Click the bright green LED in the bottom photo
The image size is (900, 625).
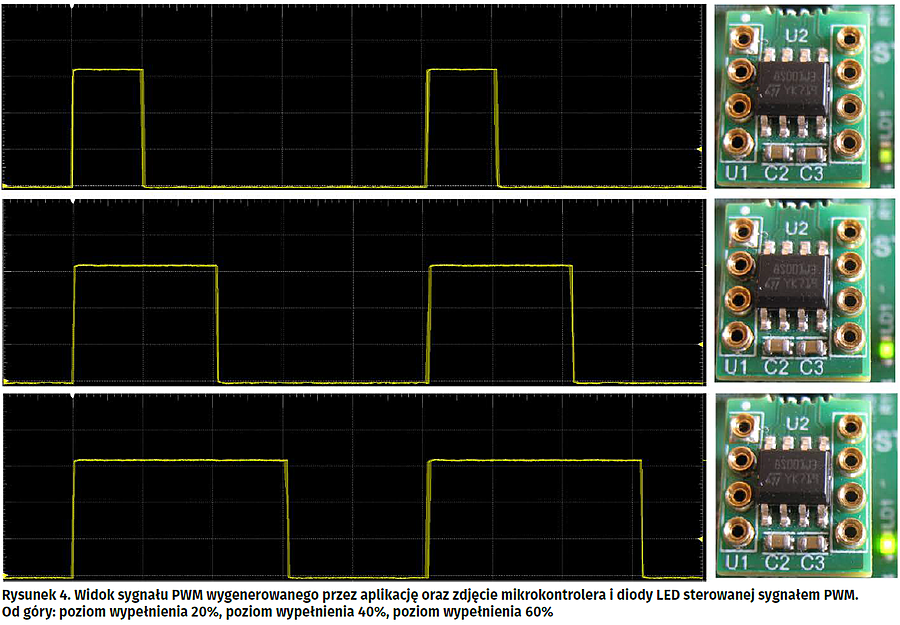pyautogui.click(x=884, y=545)
